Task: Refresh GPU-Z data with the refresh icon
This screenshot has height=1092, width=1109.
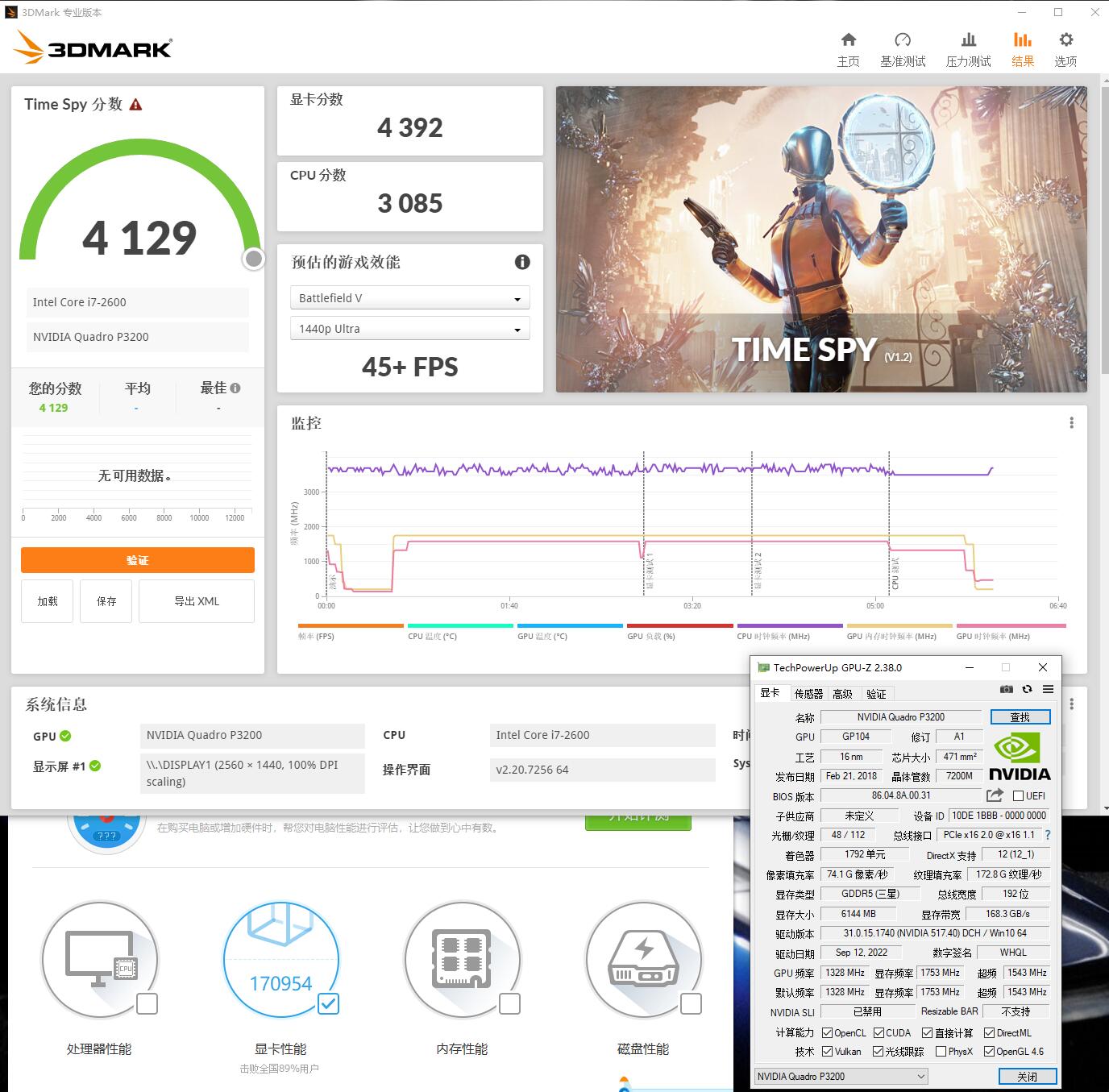Action: 1027,689
